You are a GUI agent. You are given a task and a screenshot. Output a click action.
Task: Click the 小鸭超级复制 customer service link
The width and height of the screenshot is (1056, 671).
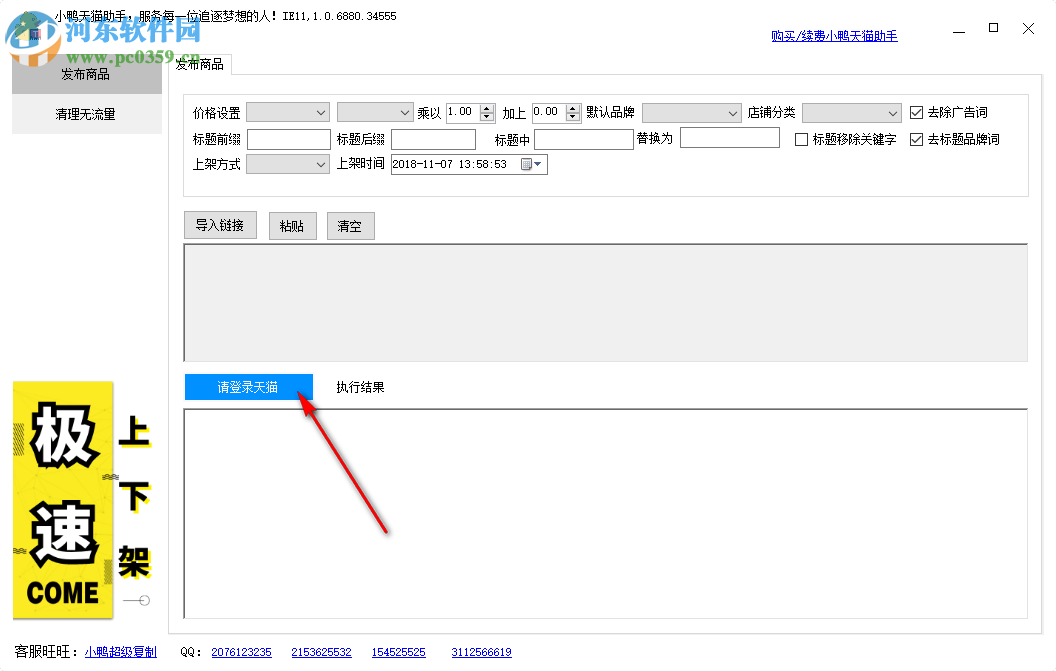tap(120, 652)
